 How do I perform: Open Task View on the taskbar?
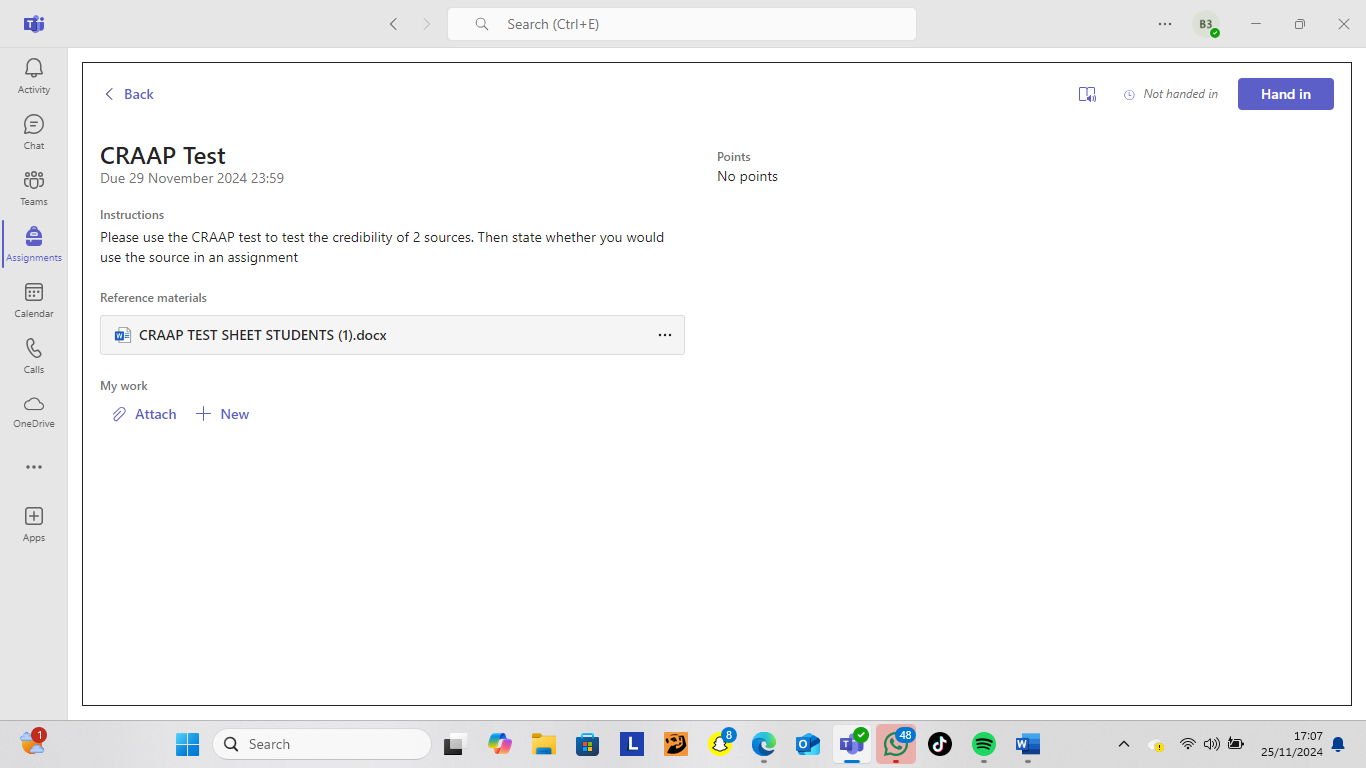click(x=456, y=744)
